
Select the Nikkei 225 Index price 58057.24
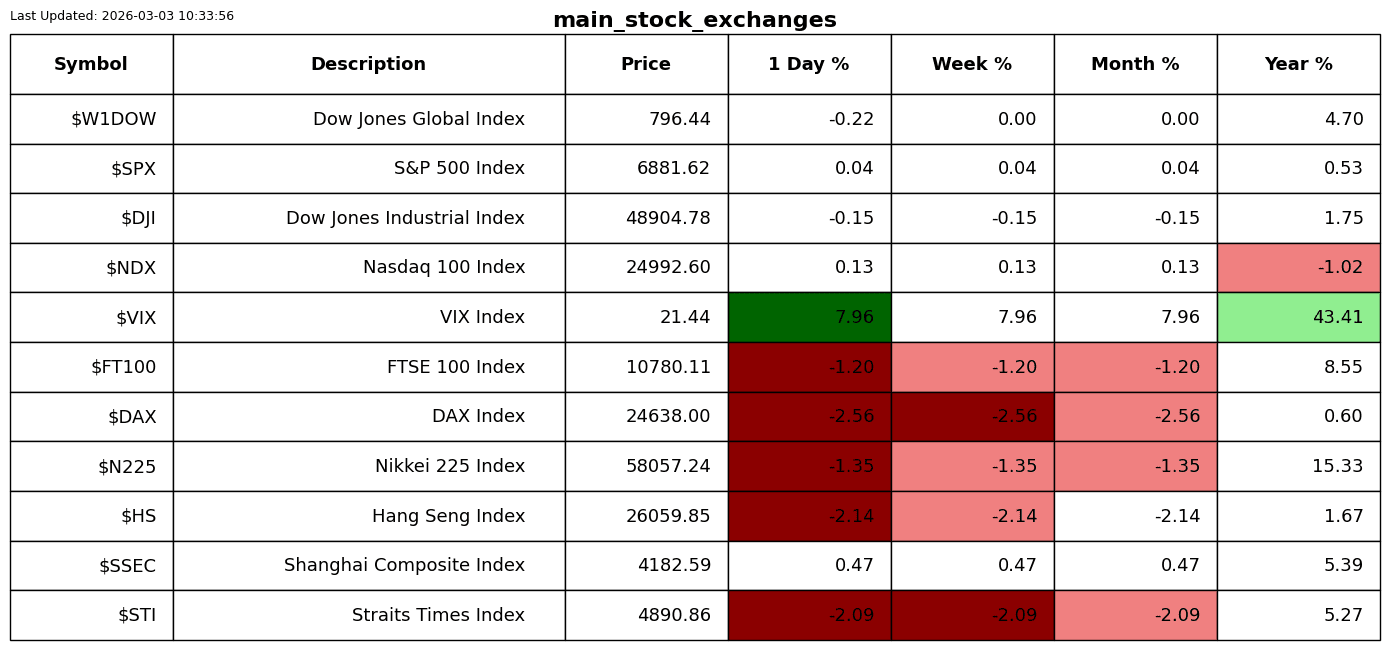pyautogui.click(x=668, y=466)
